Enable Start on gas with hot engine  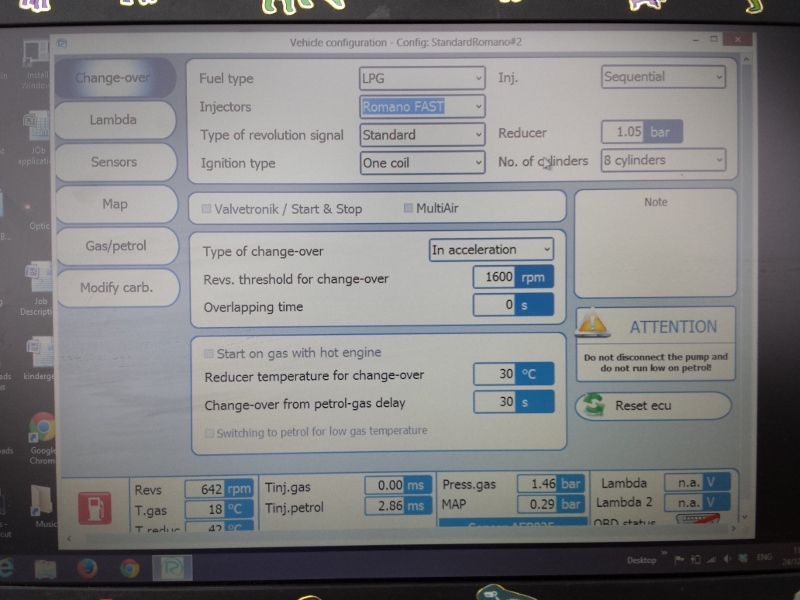[x=209, y=353]
